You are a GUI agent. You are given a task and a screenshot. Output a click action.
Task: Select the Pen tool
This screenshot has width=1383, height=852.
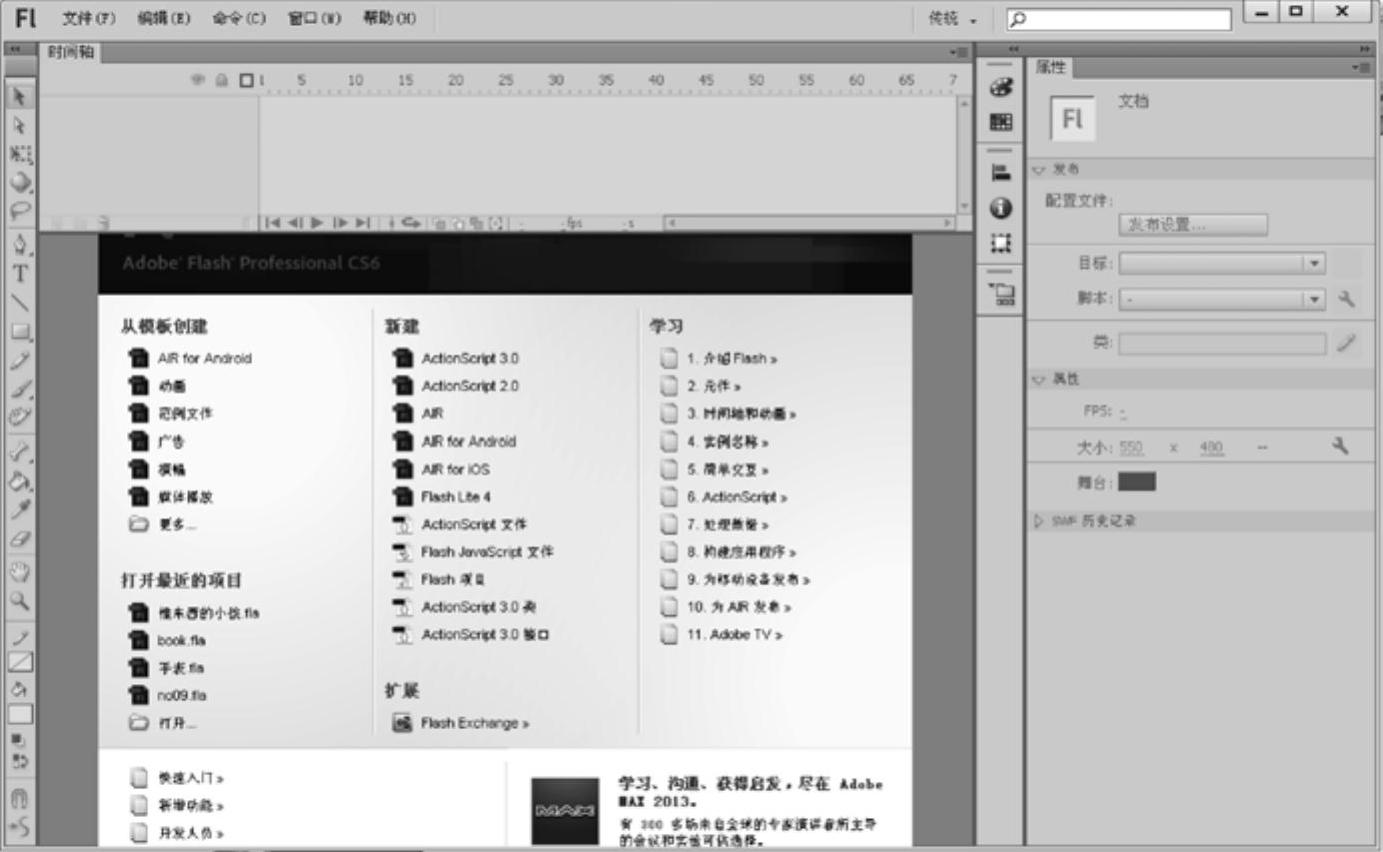click(19, 244)
